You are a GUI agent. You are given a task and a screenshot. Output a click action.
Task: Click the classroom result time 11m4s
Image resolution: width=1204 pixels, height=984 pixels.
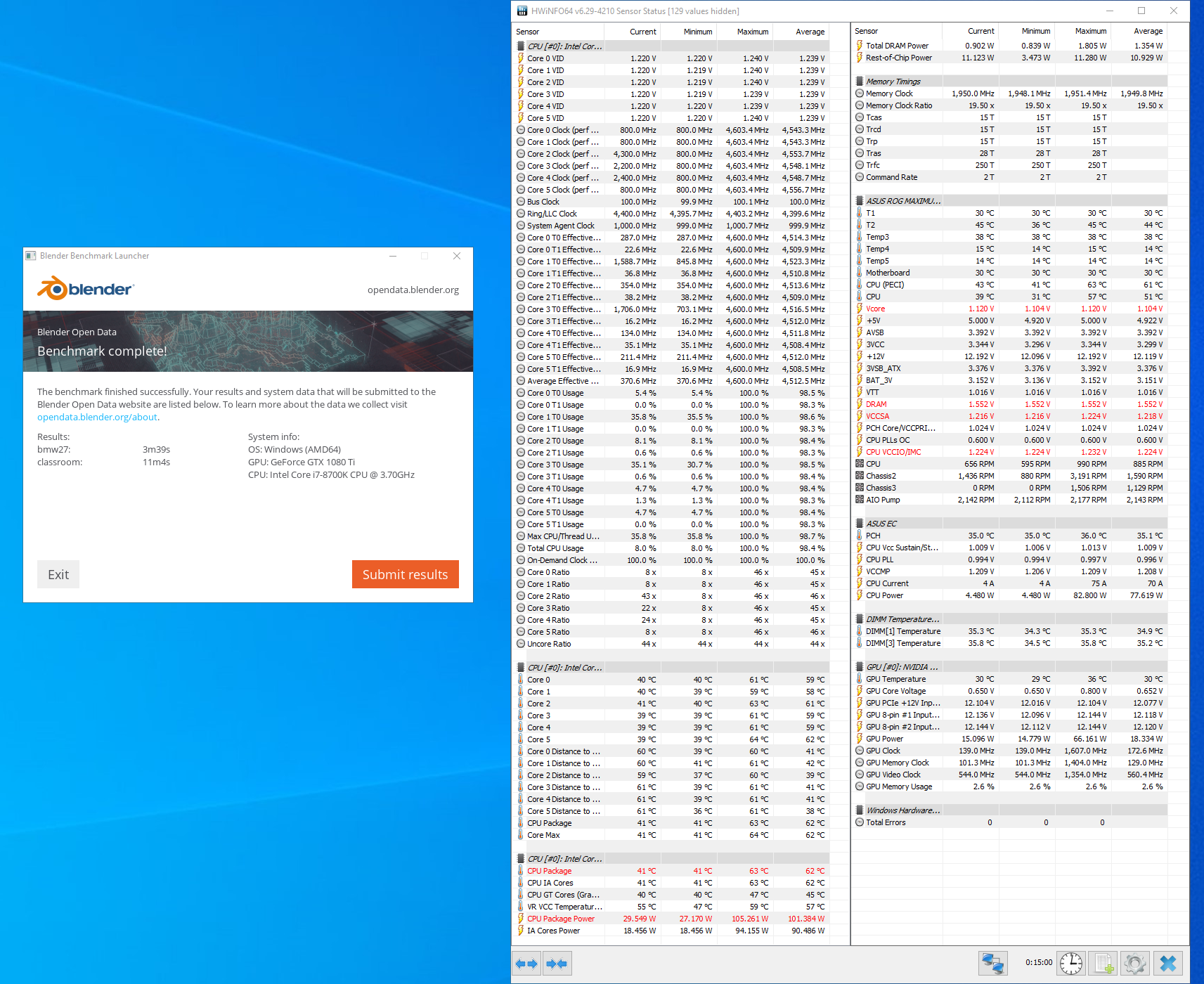click(156, 462)
